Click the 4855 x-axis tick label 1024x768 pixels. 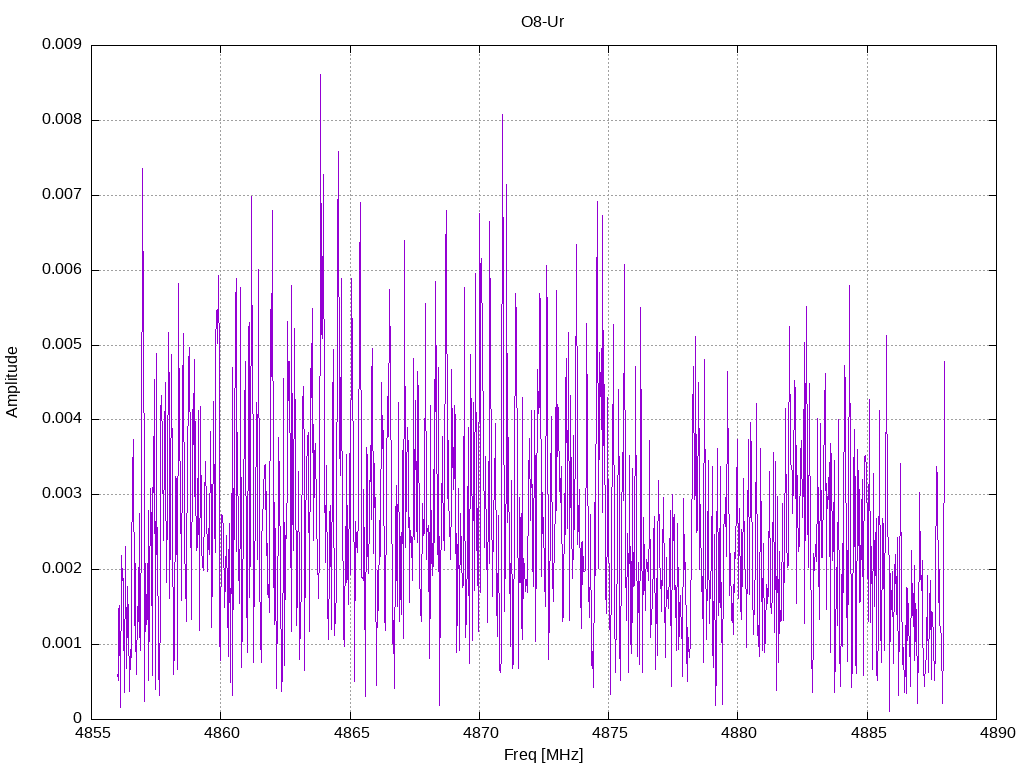91,733
